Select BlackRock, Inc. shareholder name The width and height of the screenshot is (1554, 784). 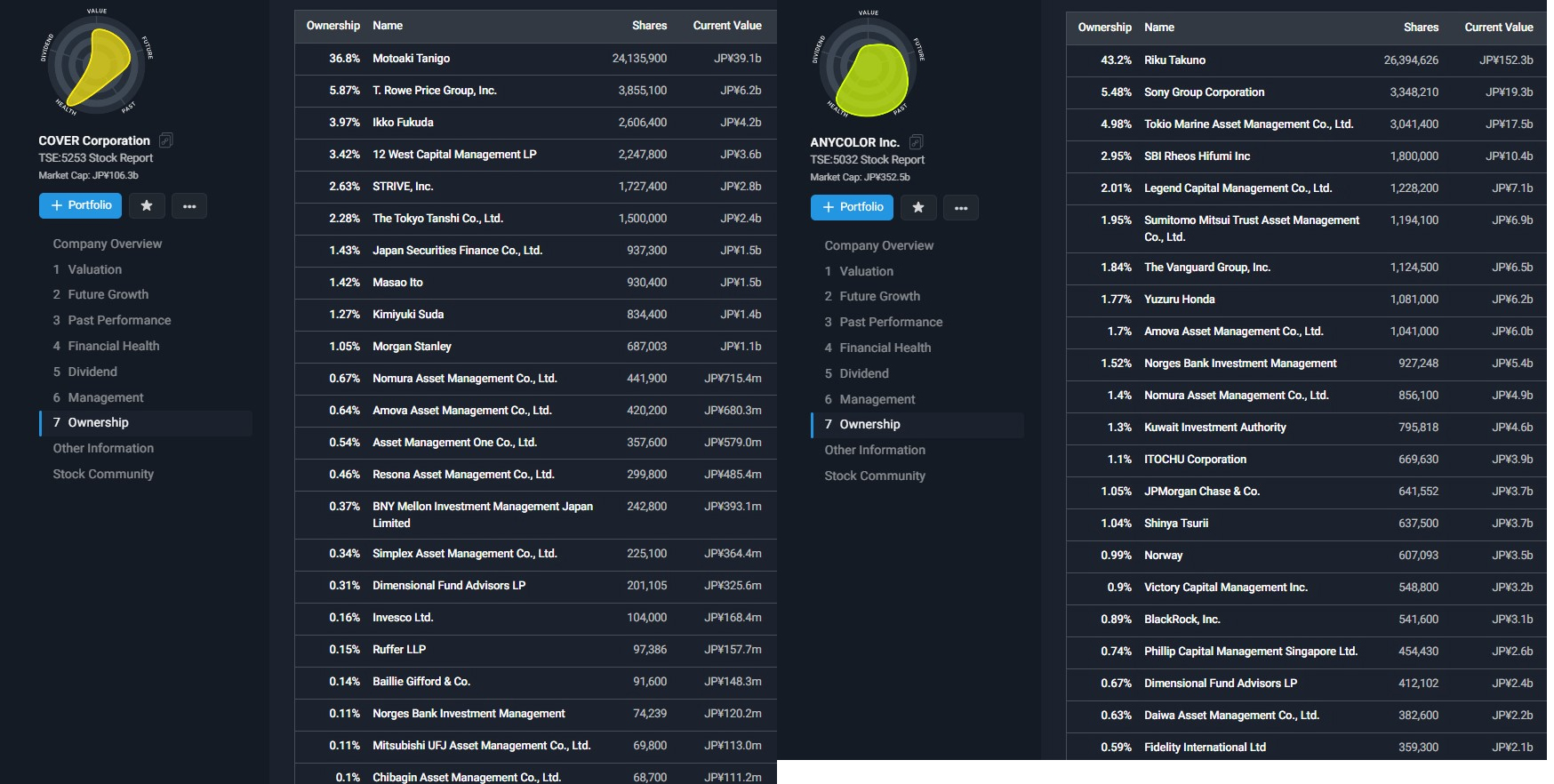point(1182,620)
